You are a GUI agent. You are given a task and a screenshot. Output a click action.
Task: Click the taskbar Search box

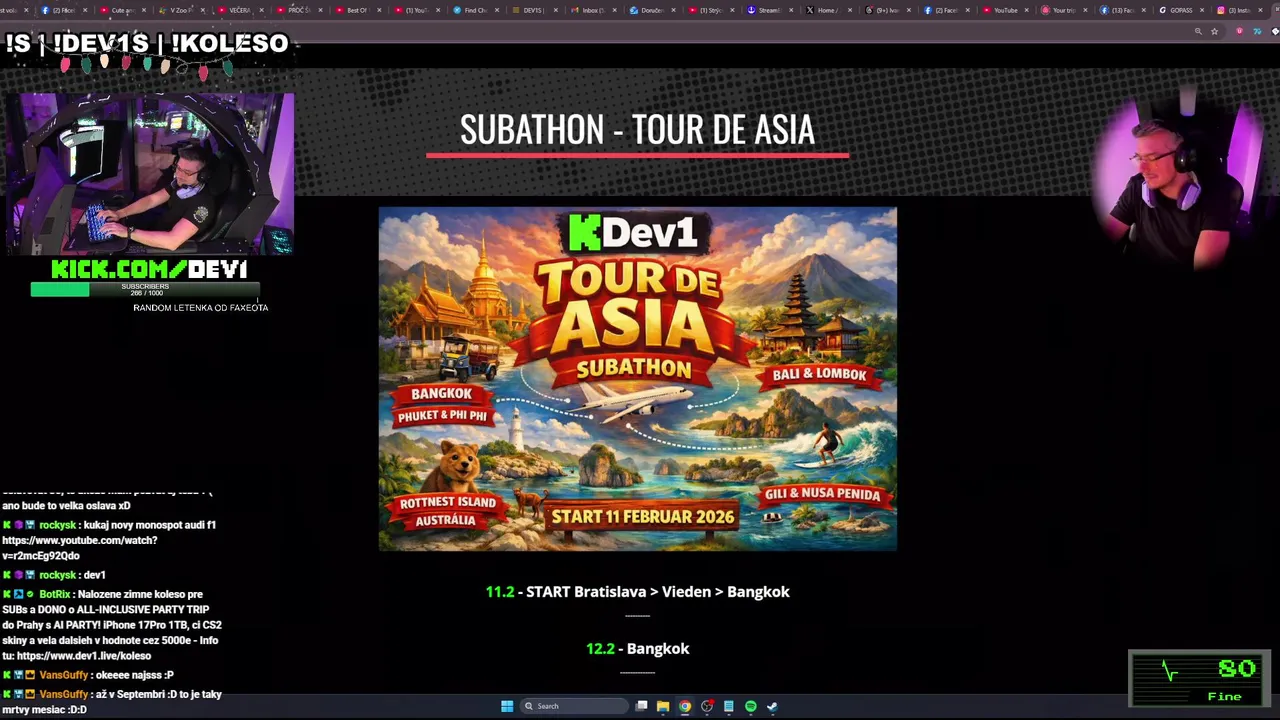tap(573, 706)
